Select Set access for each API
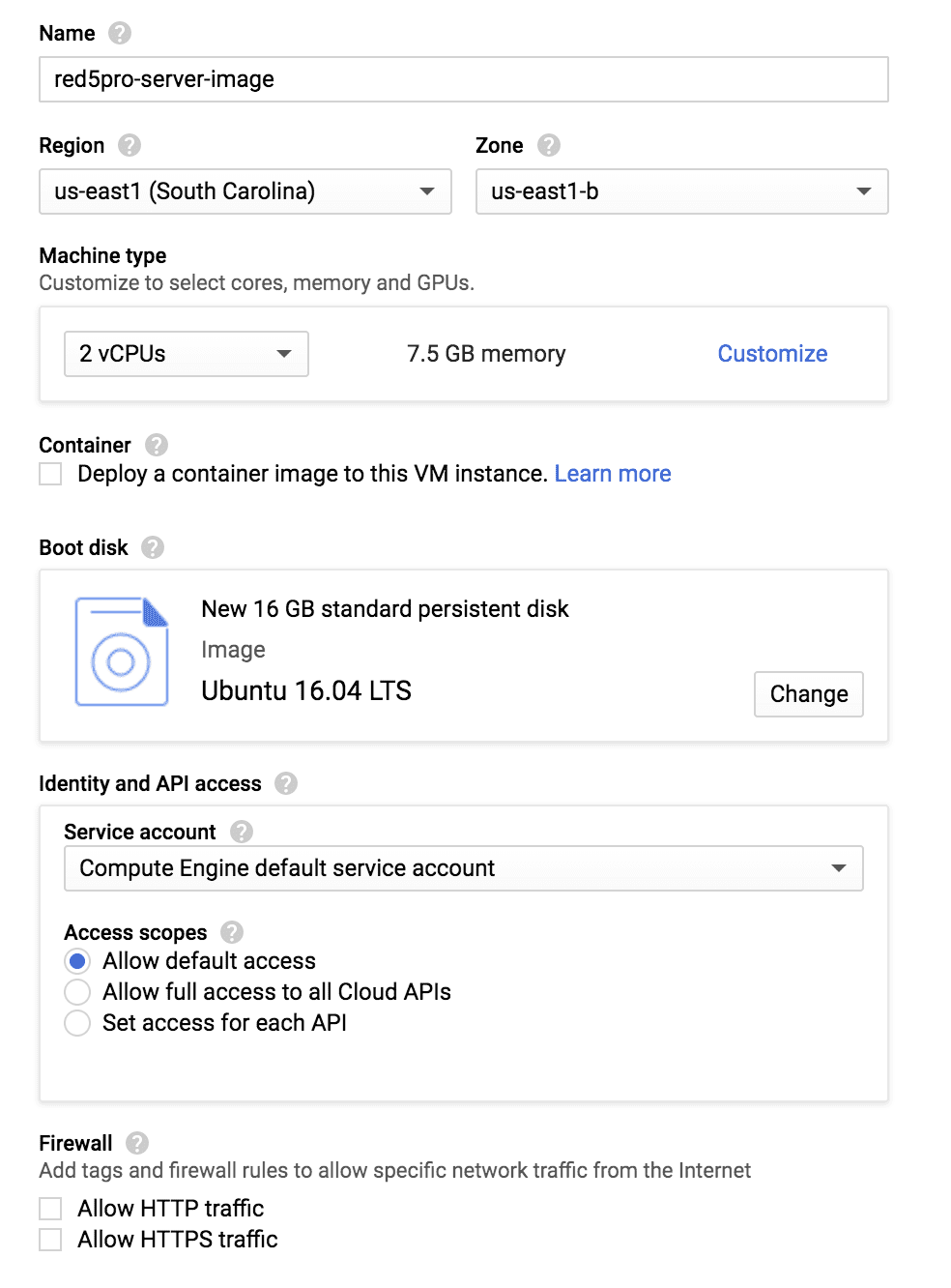 77,1023
